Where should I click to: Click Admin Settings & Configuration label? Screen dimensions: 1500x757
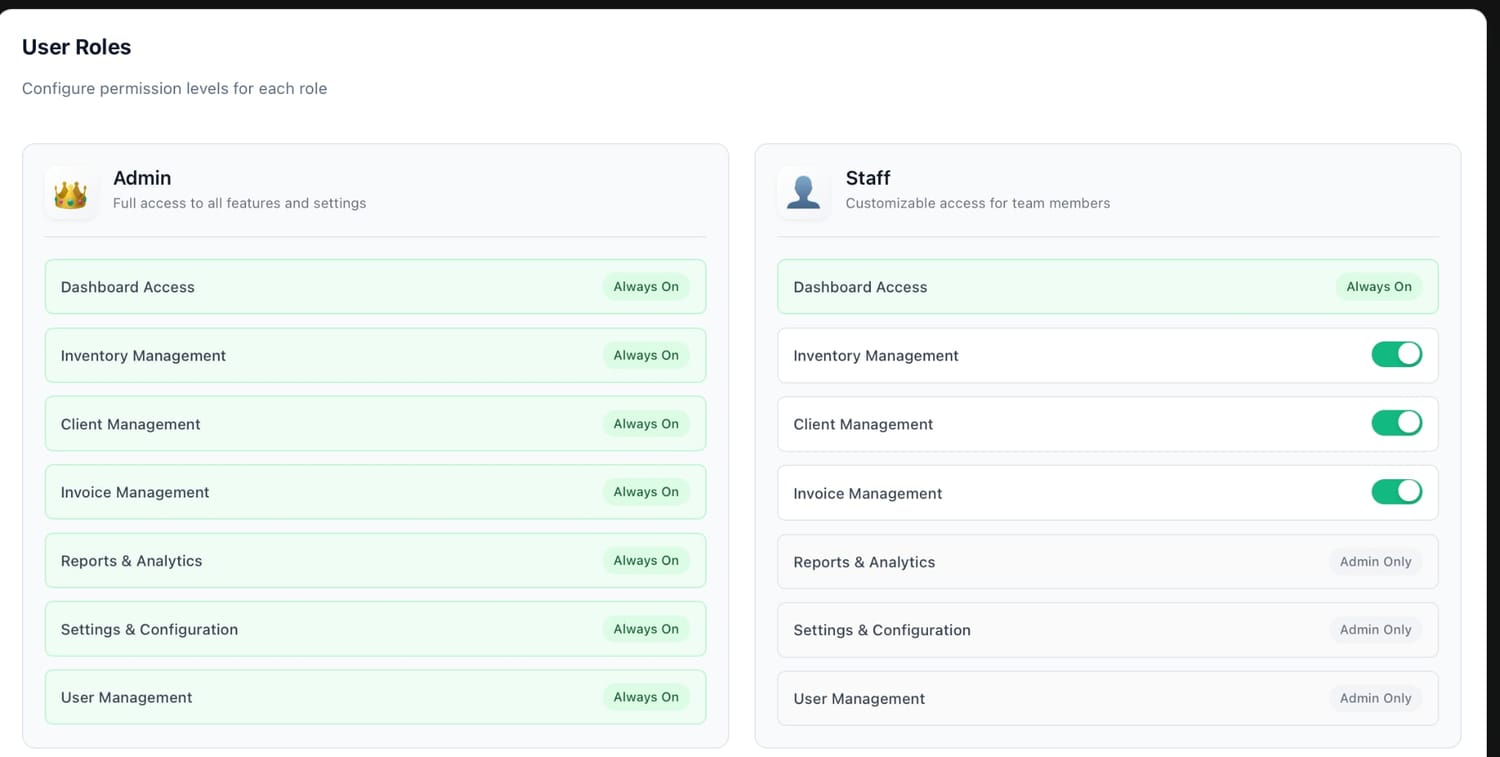pyautogui.click(x=149, y=630)
